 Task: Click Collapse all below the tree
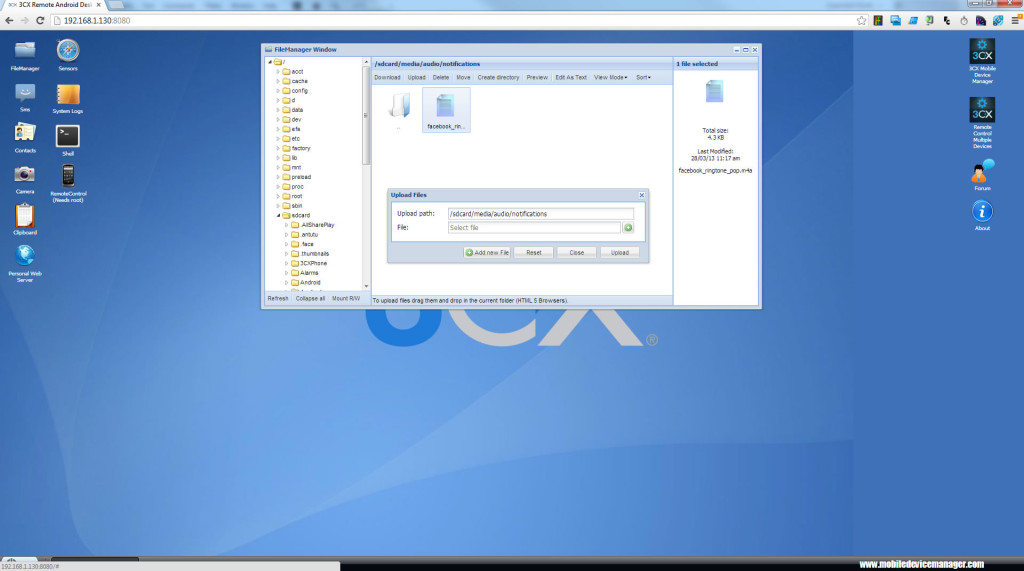tap(310, 299)
